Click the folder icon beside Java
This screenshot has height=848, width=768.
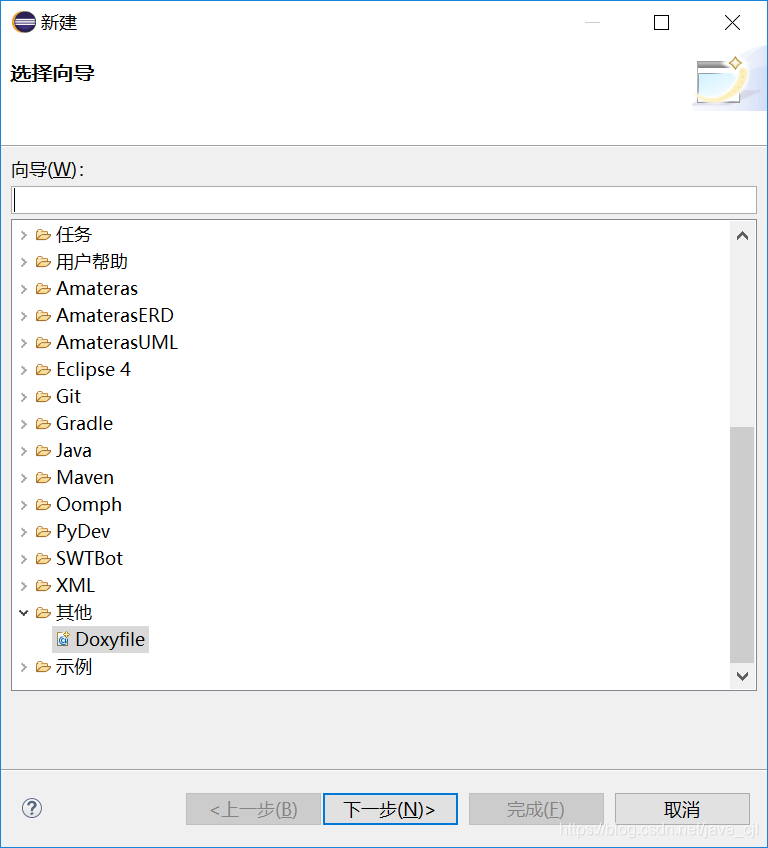[43, 451]
